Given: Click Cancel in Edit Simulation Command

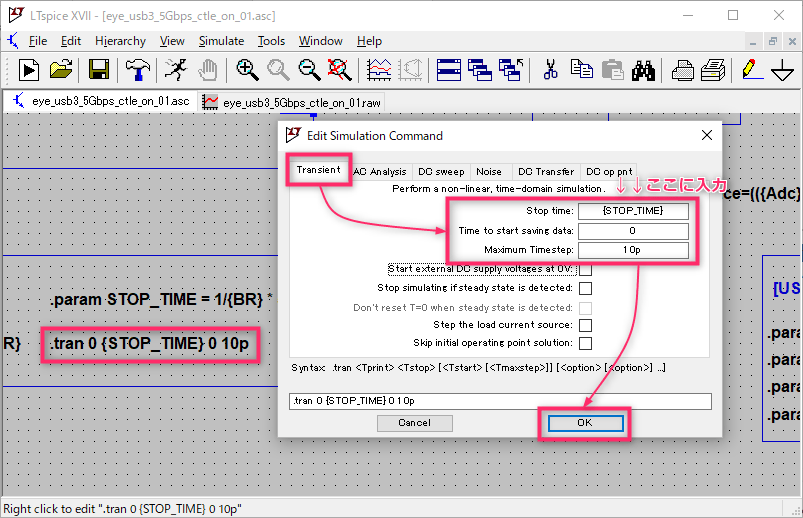Looking at the screenshot, I should 415,423.
